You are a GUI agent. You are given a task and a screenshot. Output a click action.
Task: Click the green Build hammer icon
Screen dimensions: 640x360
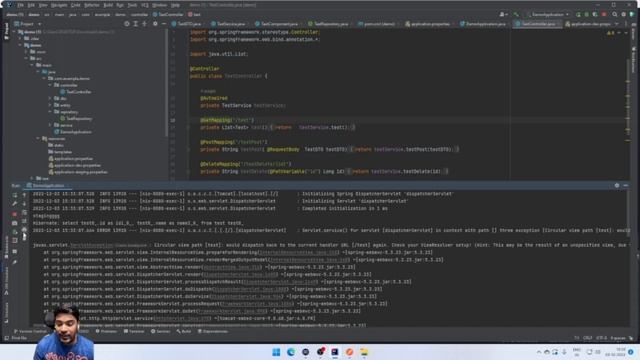tap(516, 15)
